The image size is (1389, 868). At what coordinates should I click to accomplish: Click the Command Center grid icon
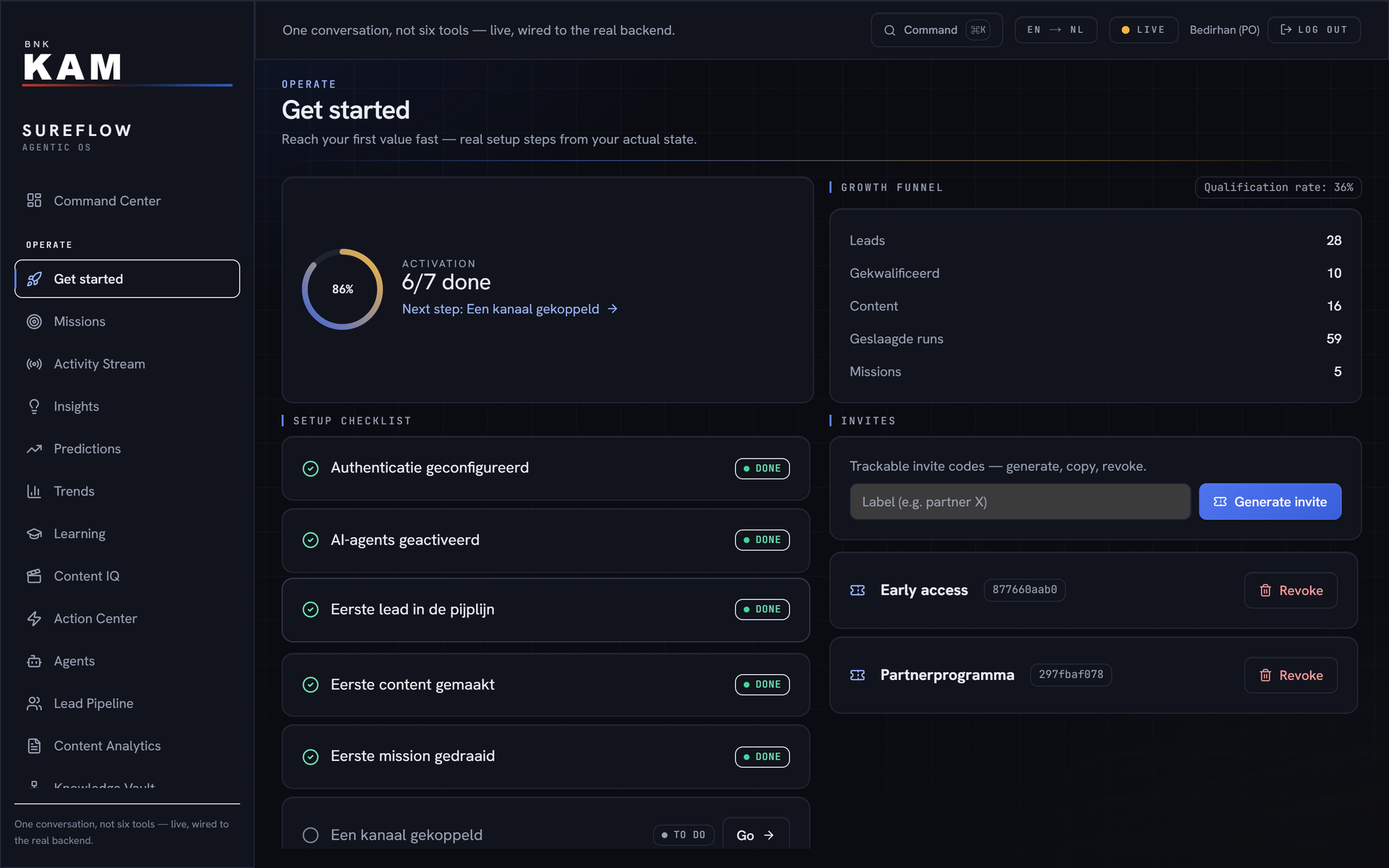click(x=34, y=200)
